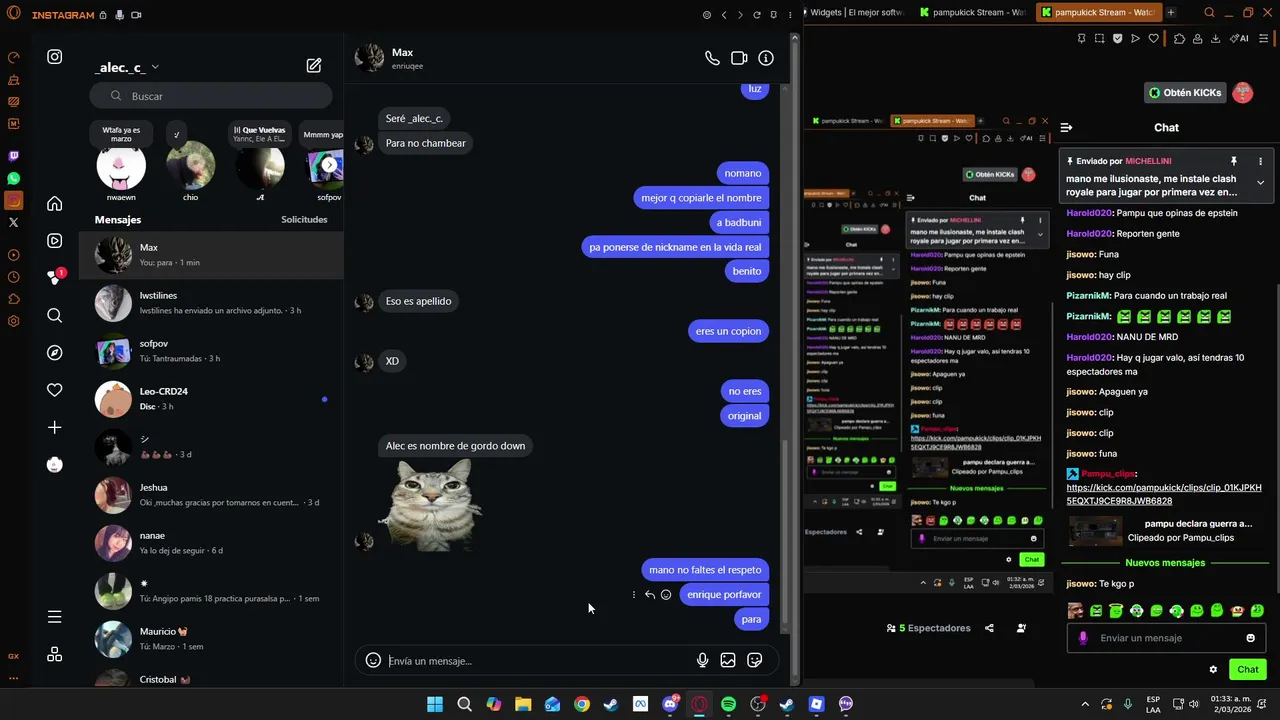Viewport: 1280px width, 720px height.
Task: Expand the pinned message from MICHELLINI
Action: (x=1260, y=183)
